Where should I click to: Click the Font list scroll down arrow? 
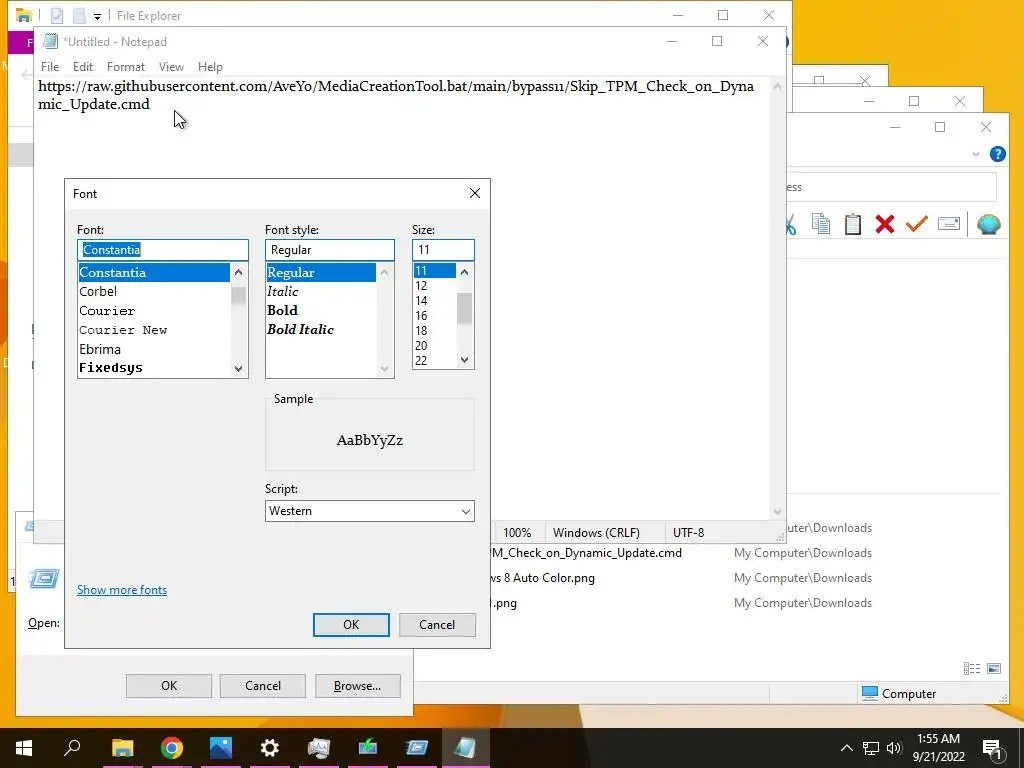(x=238, y=368)
